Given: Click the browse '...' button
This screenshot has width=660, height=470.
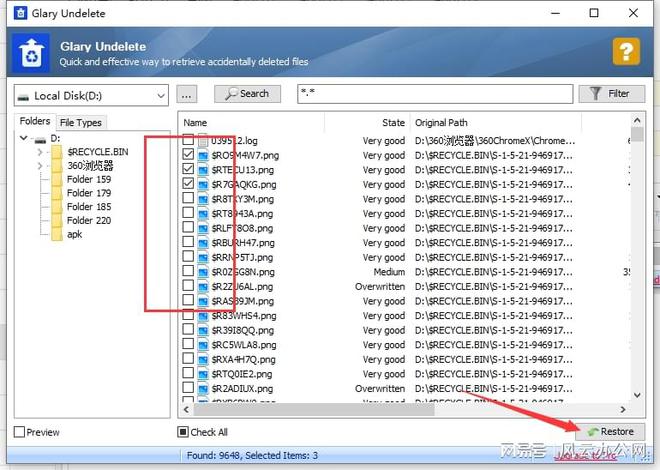Looking at the screenshot, I should [187, 94].
